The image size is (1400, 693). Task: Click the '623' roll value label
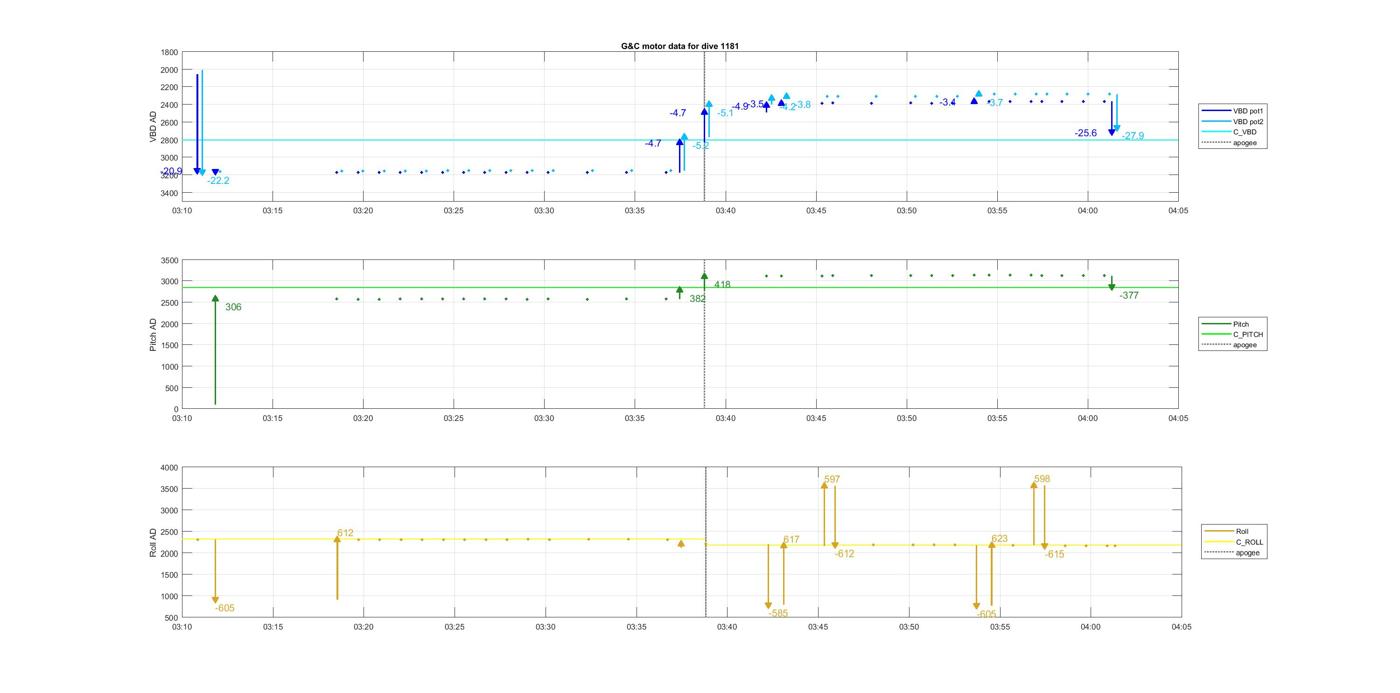[x=999, y=539]
